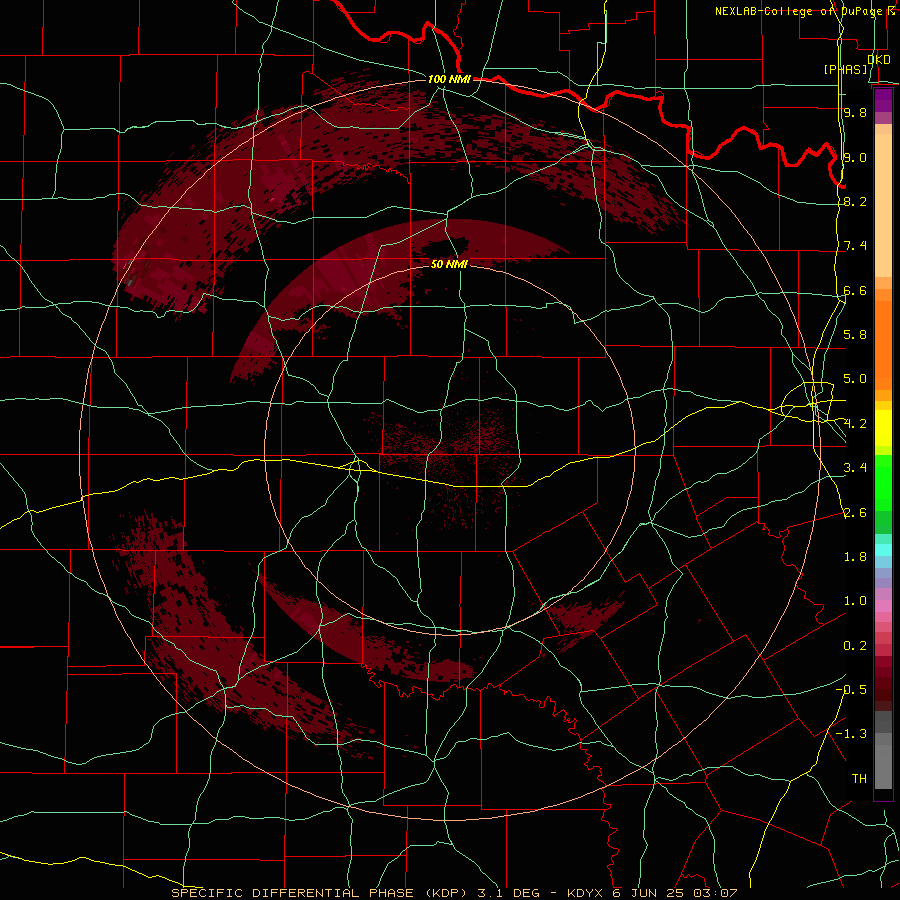Viewport: 900px width, 900px height.
Task: Select the 6.6 legend value
Action: (855, 291)
